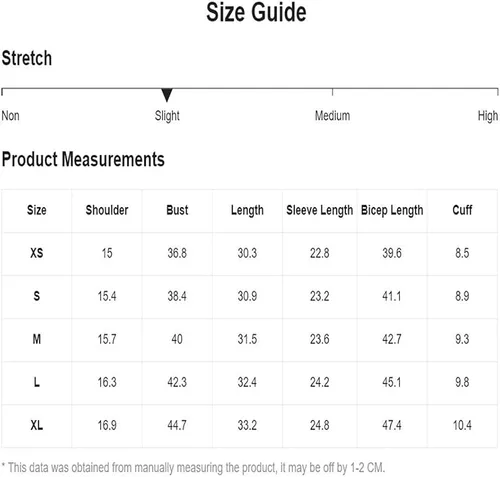Click the Bicep Length column header
This screenshot has height=477, width=500.
tap(392, 211)
